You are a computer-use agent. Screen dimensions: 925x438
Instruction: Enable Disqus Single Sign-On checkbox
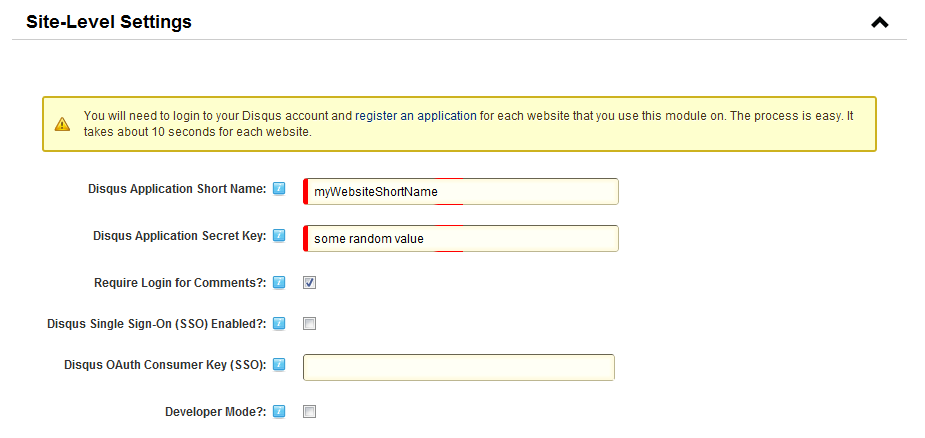[x=310, y=323]
